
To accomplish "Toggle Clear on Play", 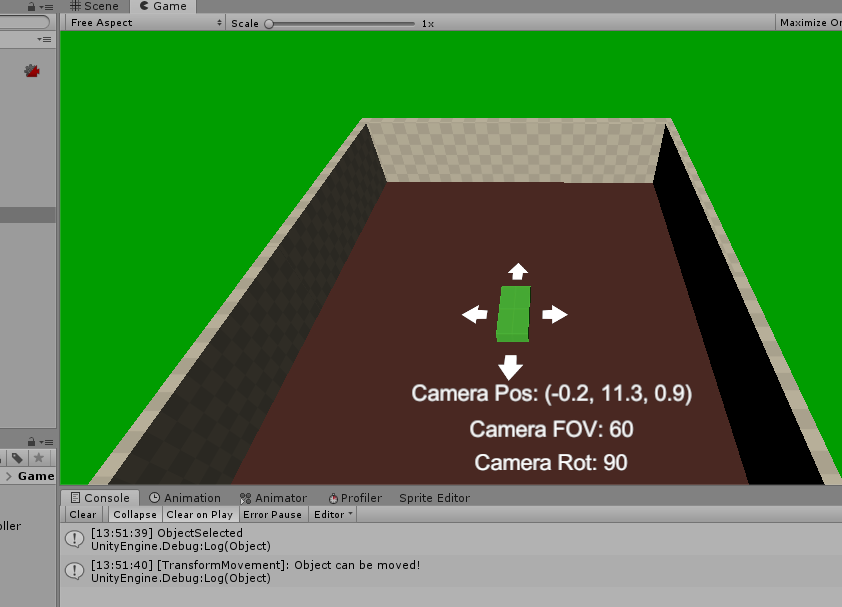I will 200,515.
